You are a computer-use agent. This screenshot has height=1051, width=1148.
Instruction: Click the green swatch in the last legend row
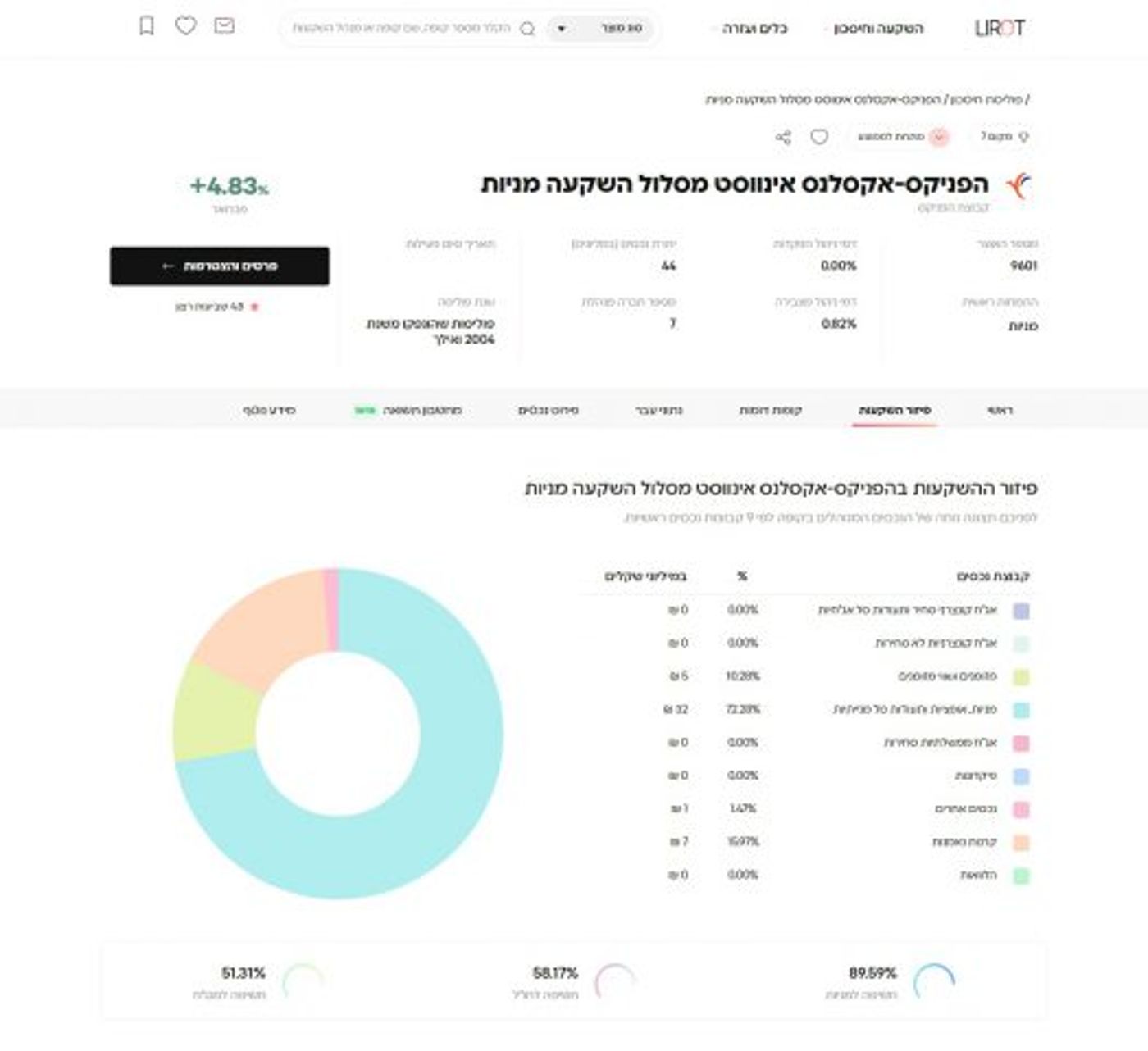[x=1021, y=876]
